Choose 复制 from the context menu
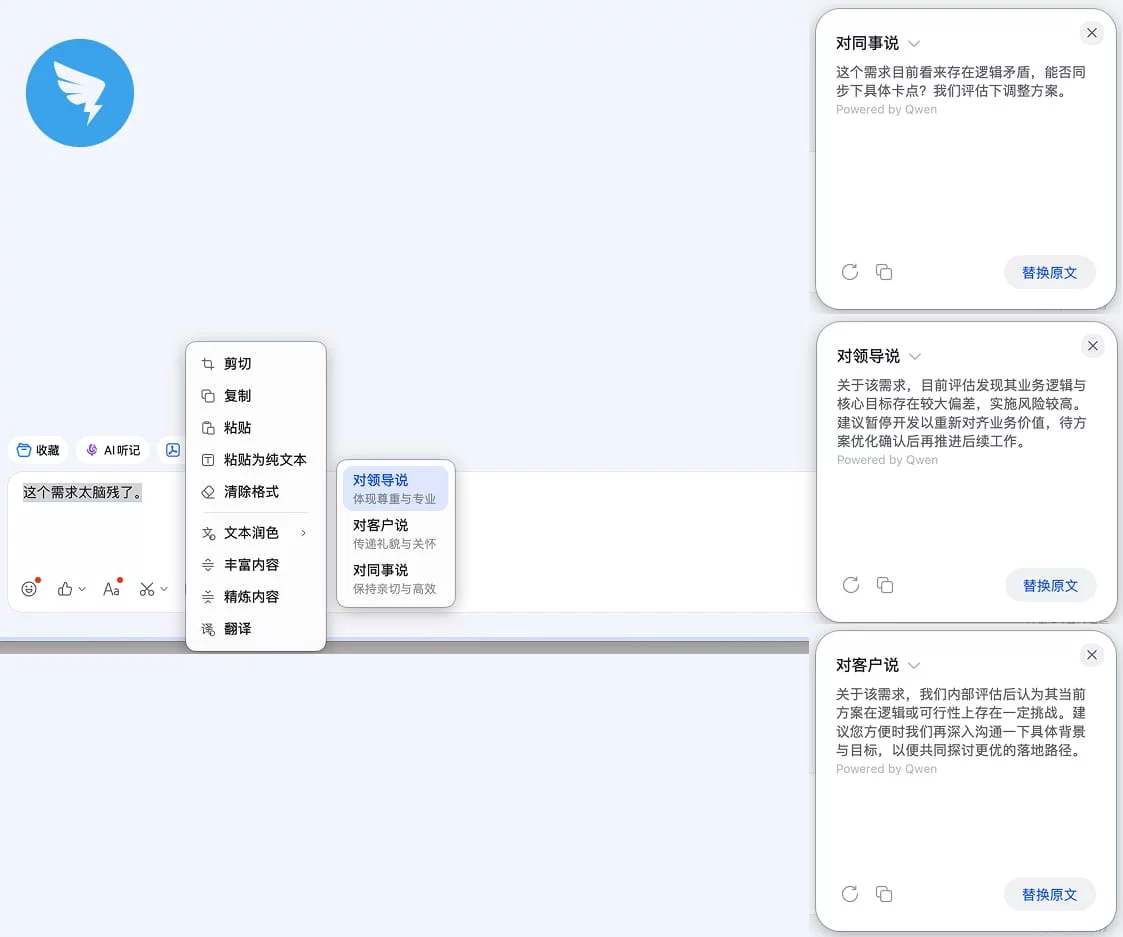The height and width of the screenshot is (937, 1123). (256, 395)
